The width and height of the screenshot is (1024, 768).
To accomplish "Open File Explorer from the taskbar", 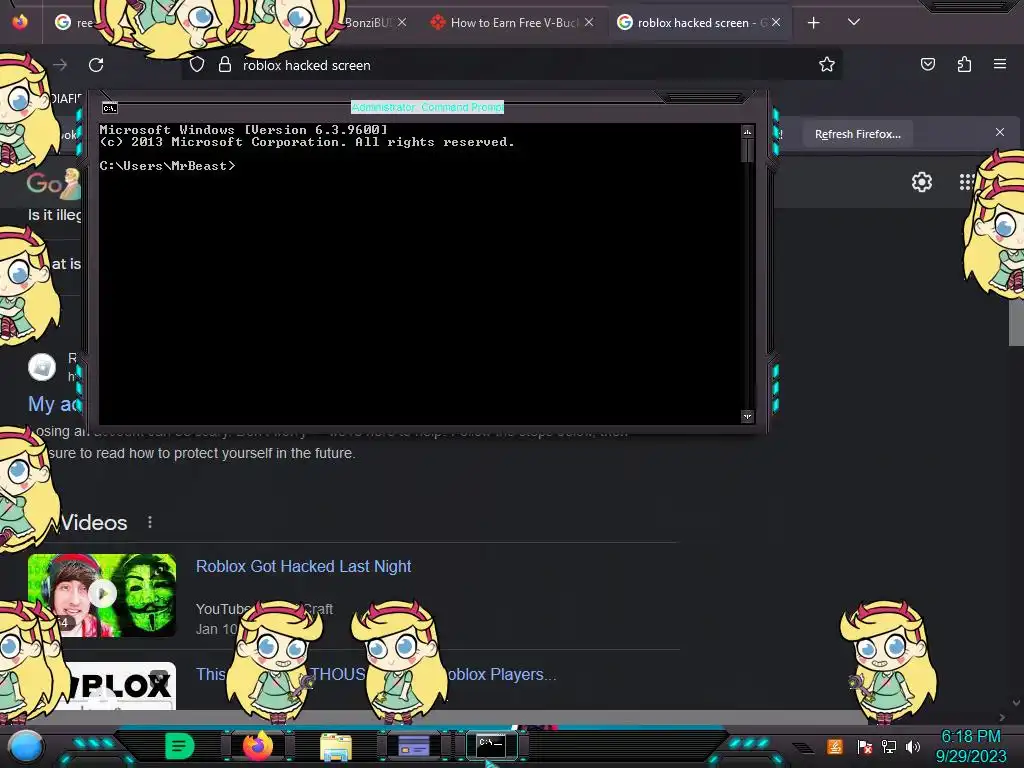I will [x=336, y=746].
